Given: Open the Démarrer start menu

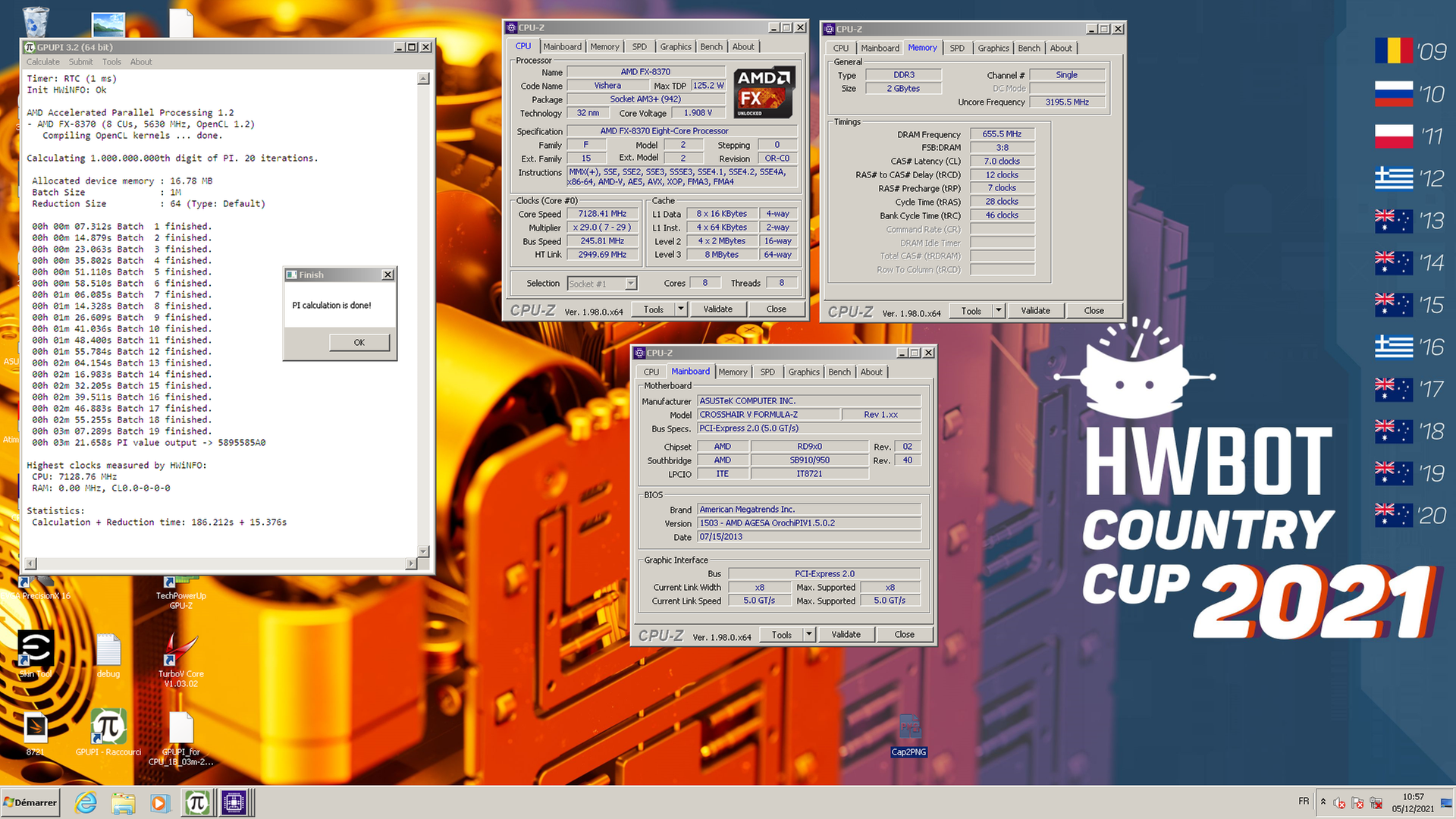Looking at the screenshot, I should pos(30,802).
